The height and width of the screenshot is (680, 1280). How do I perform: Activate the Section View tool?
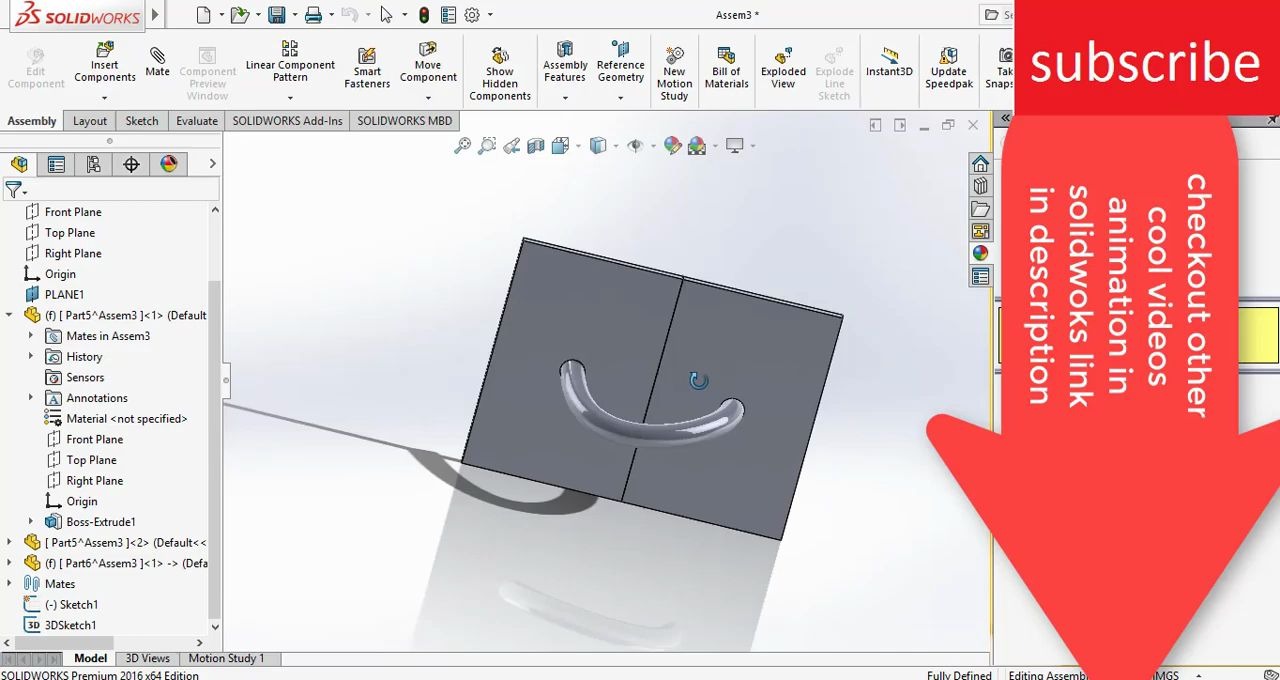point(536,145)
